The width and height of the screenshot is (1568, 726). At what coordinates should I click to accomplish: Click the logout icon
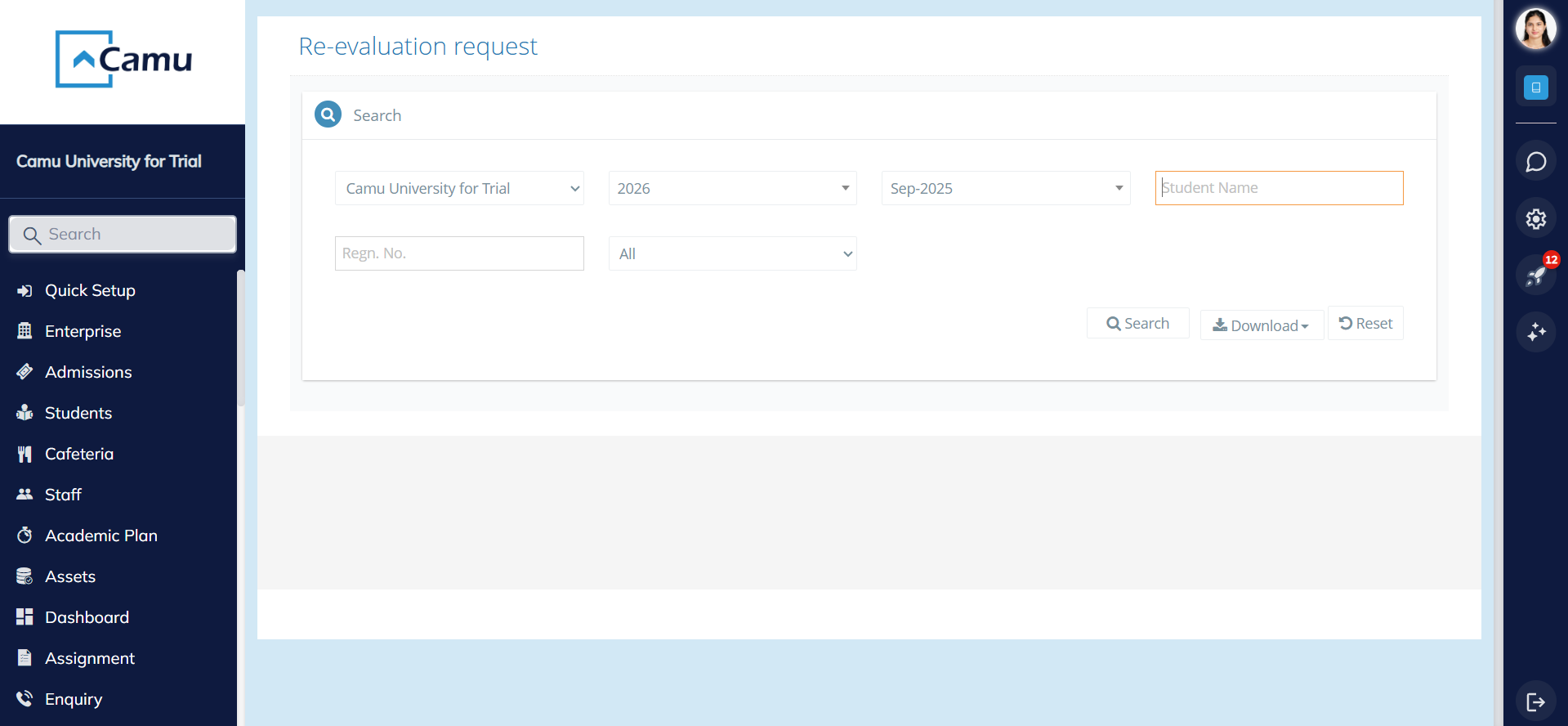[x=1535, y=701]
